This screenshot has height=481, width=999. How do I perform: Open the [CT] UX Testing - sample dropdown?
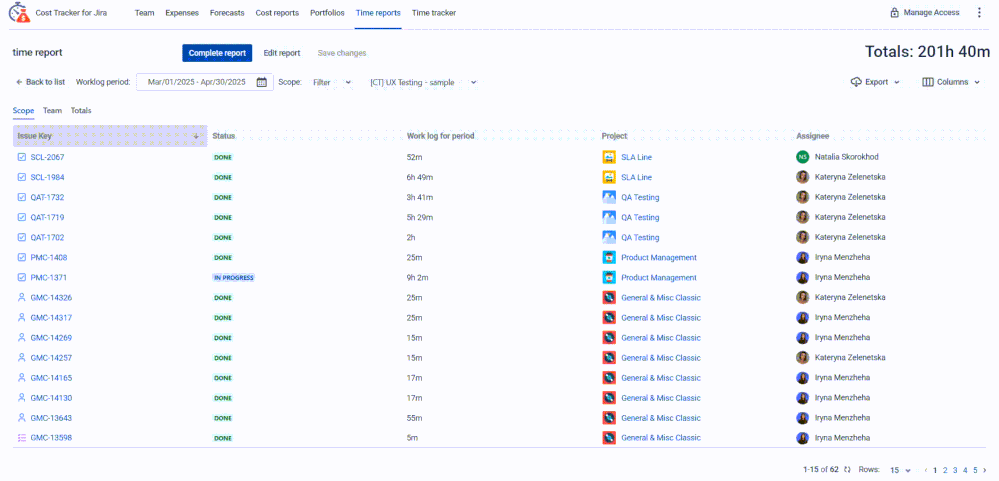423,82
